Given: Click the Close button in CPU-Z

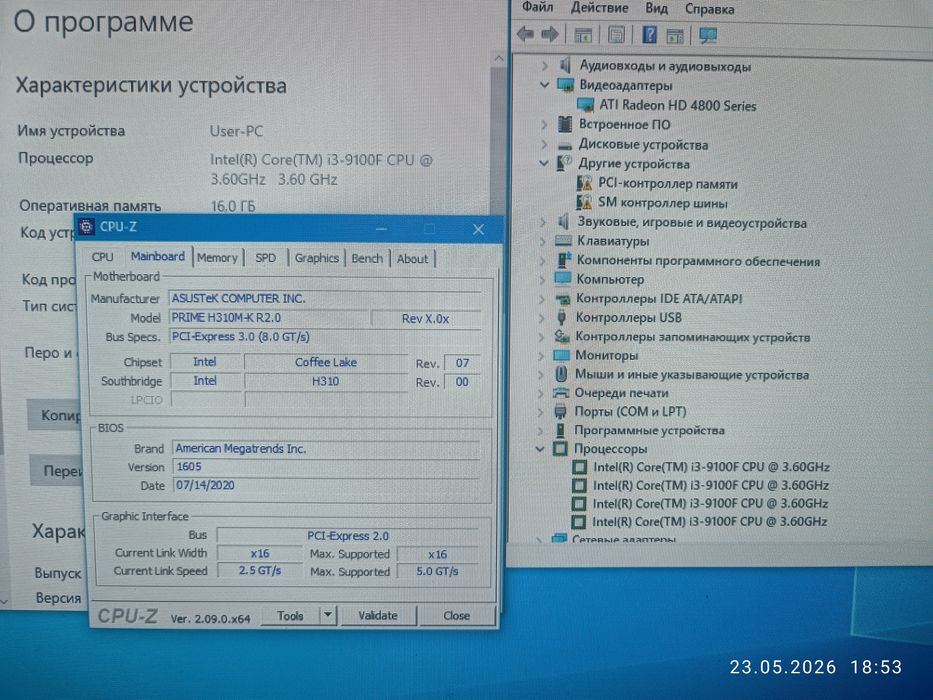Looking at the screenshot, I should pyautogui.click(x=456, y=615).
